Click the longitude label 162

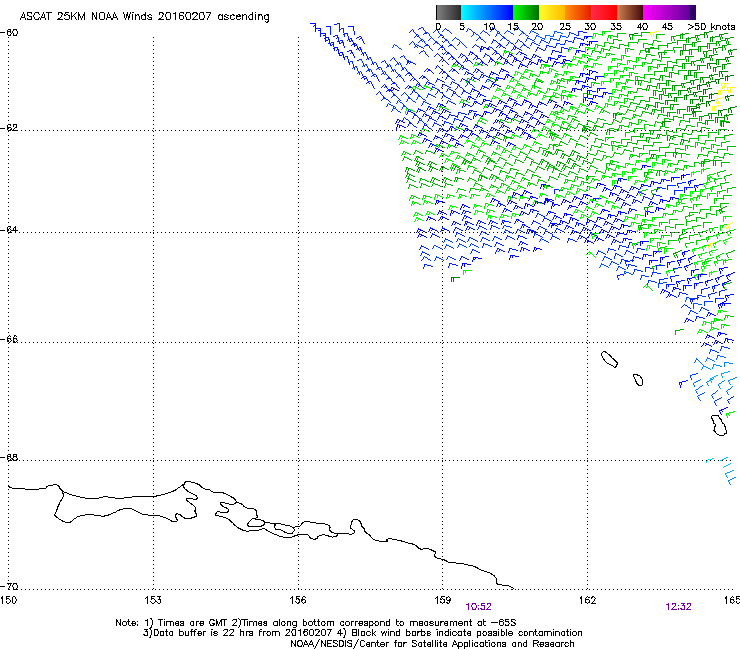[x=587, y=600]
